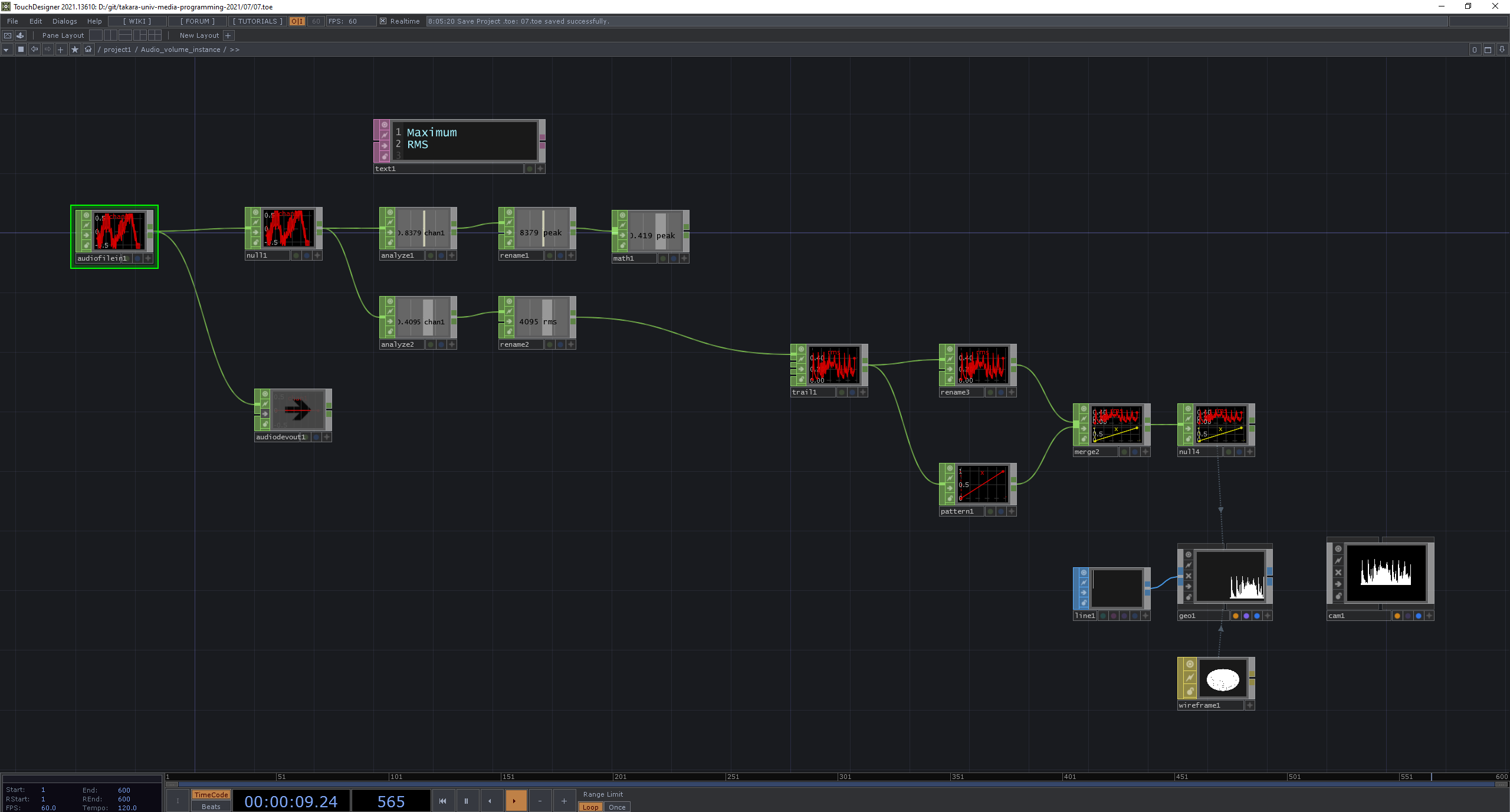Click the bookmark star icon in path bar
1510x812 pixels.
(x=74, y=50)
